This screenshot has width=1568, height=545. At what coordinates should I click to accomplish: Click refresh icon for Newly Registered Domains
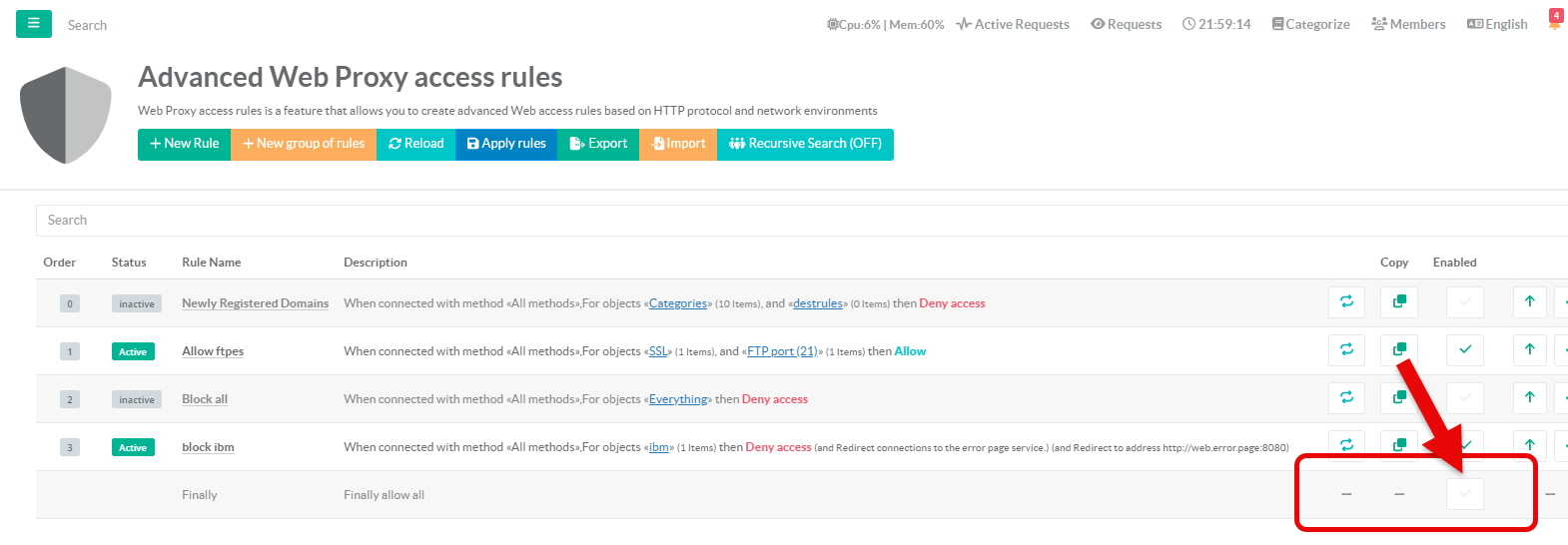(1346, 301)
